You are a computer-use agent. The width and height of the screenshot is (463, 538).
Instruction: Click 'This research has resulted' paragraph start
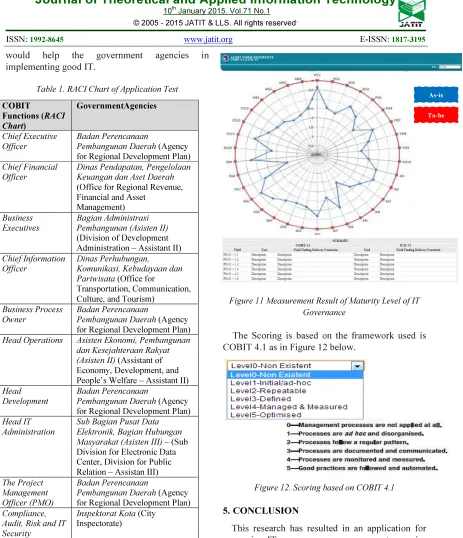[x=329, y=528]
